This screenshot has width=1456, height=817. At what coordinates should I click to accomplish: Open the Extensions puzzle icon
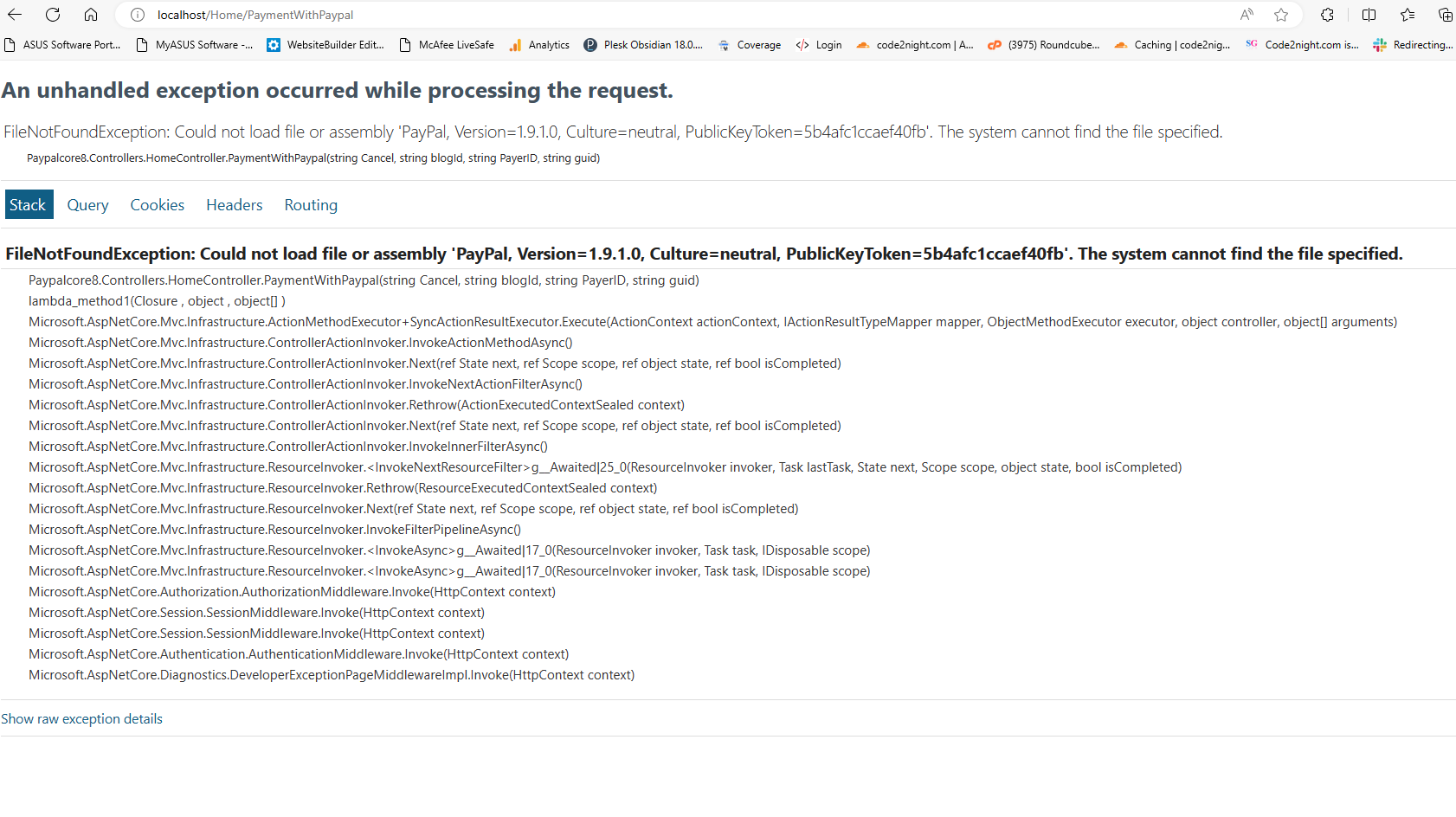tap(1327, 15)
